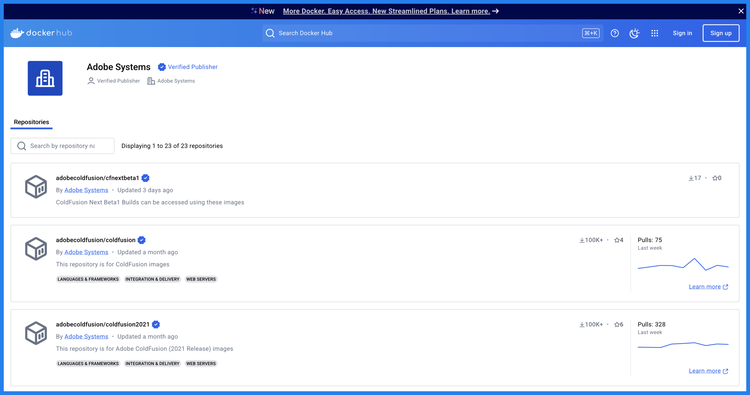Click the person icon by Verified Publisher
750x395 pixels.
(91, 81)
